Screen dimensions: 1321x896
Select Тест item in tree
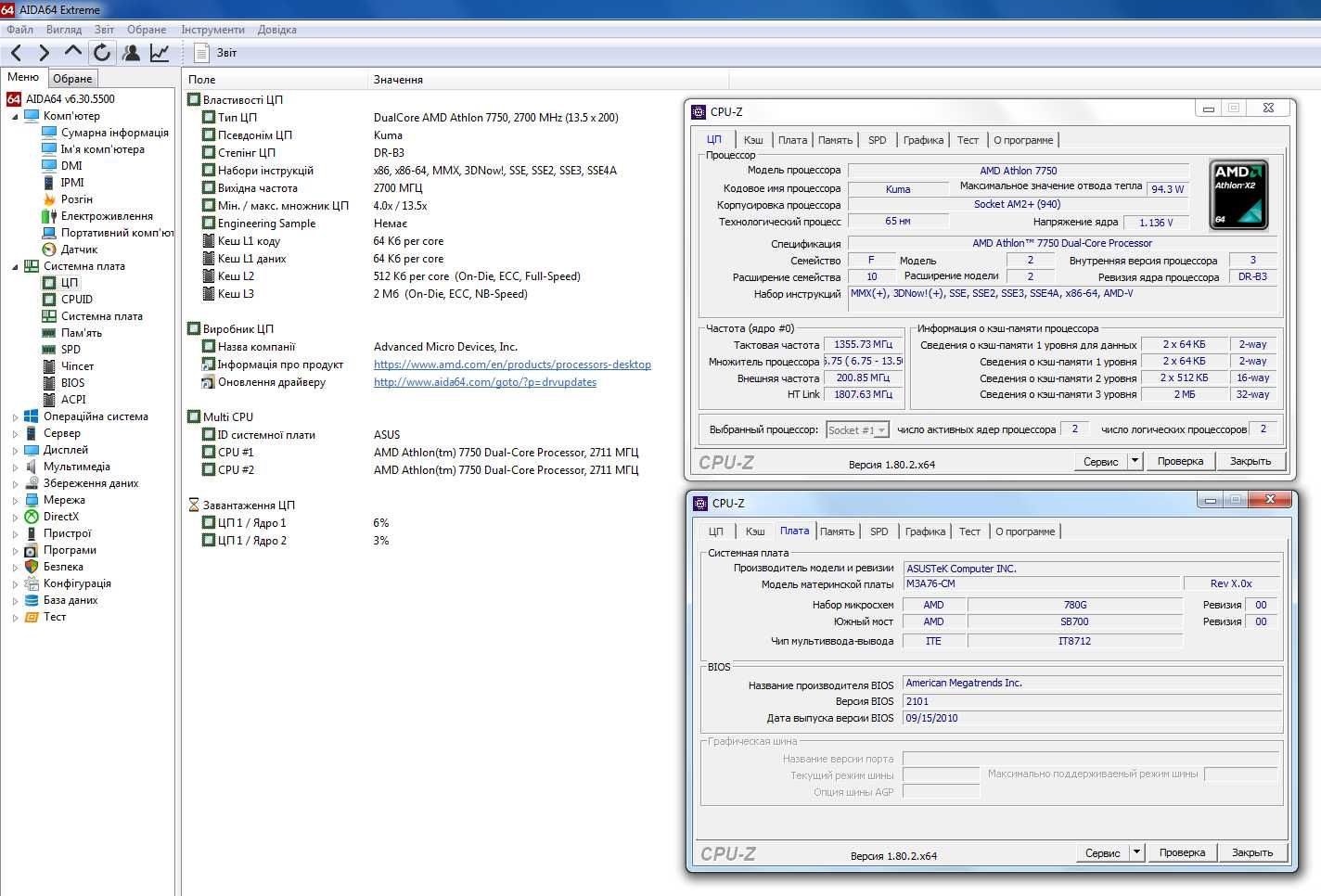point(54,617)
